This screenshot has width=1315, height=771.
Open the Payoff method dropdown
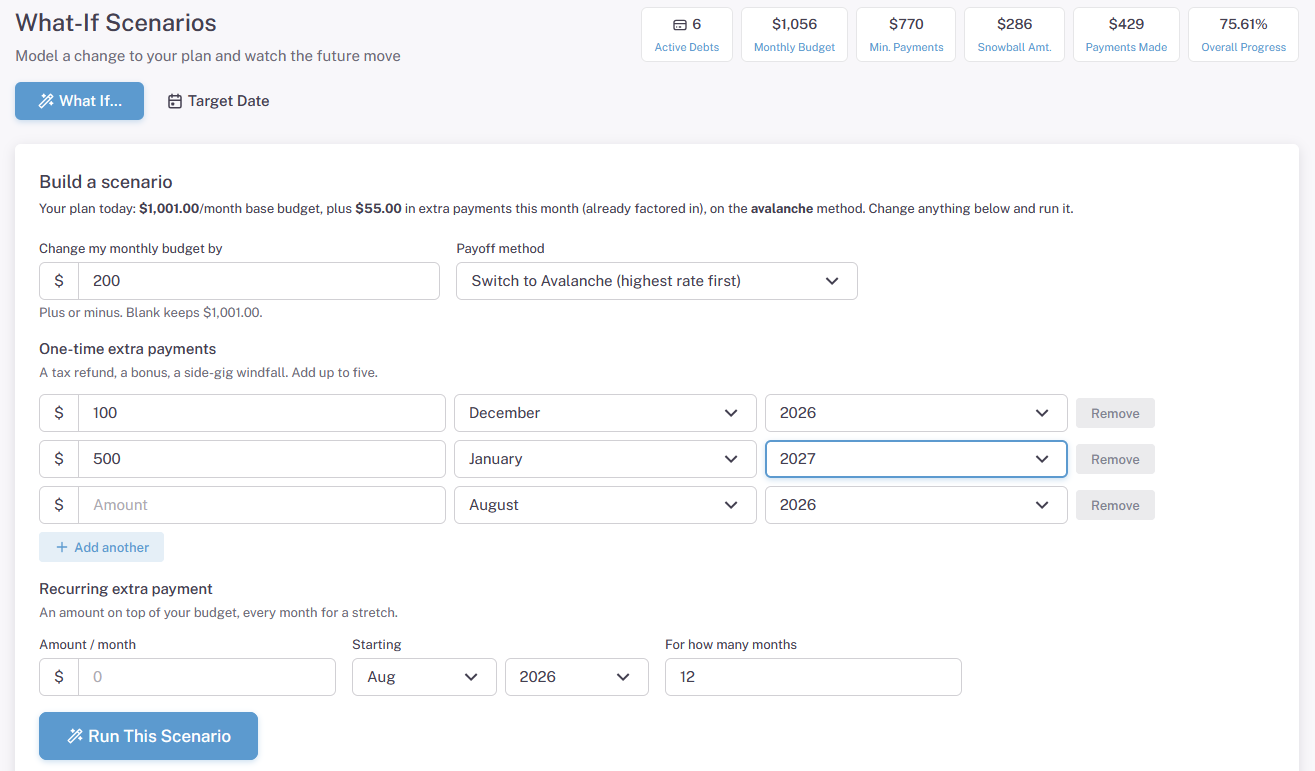[x=657, y=281]
